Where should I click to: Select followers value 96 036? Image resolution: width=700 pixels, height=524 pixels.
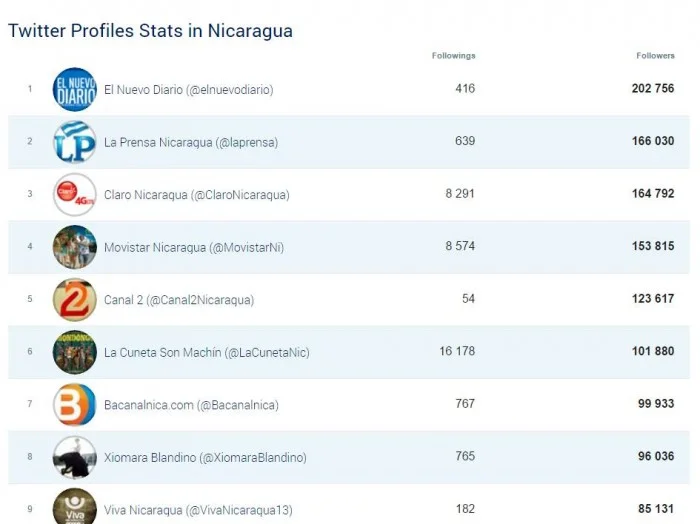click(656, 456)
